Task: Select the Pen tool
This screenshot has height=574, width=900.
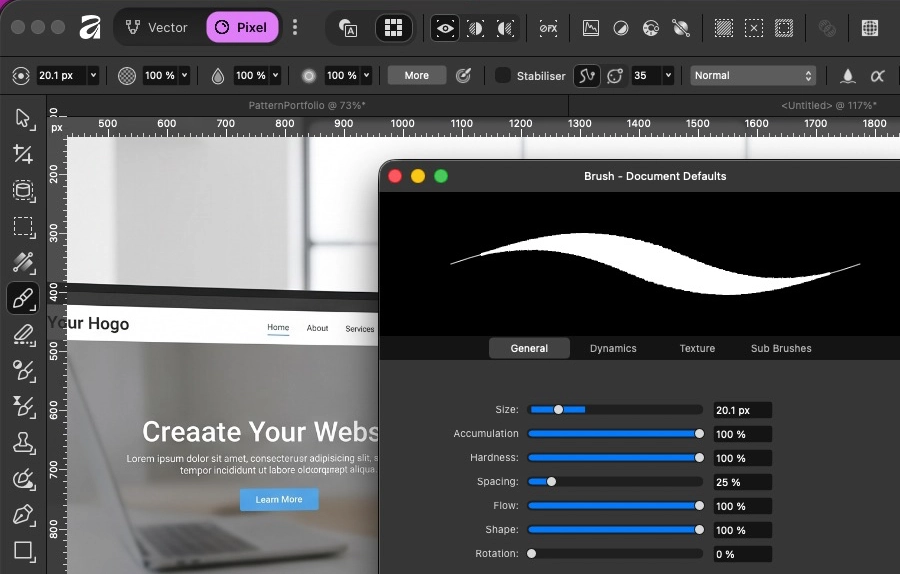Action: point(23,515)
